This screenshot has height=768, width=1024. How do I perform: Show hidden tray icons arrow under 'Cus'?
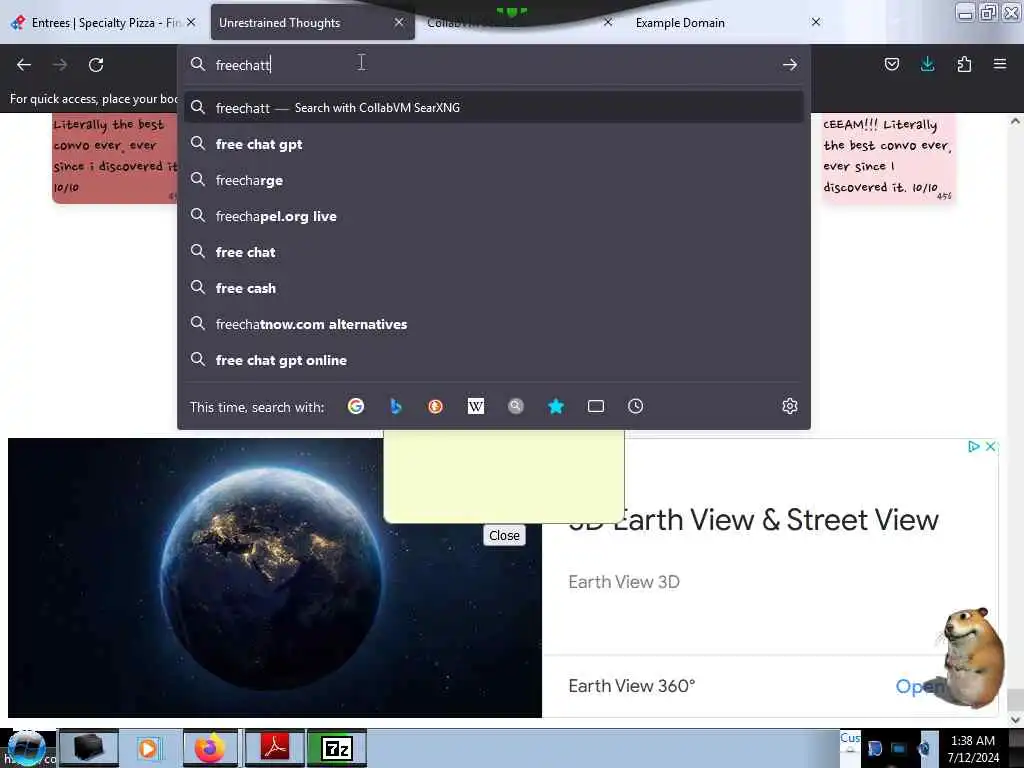pos(850,750)
